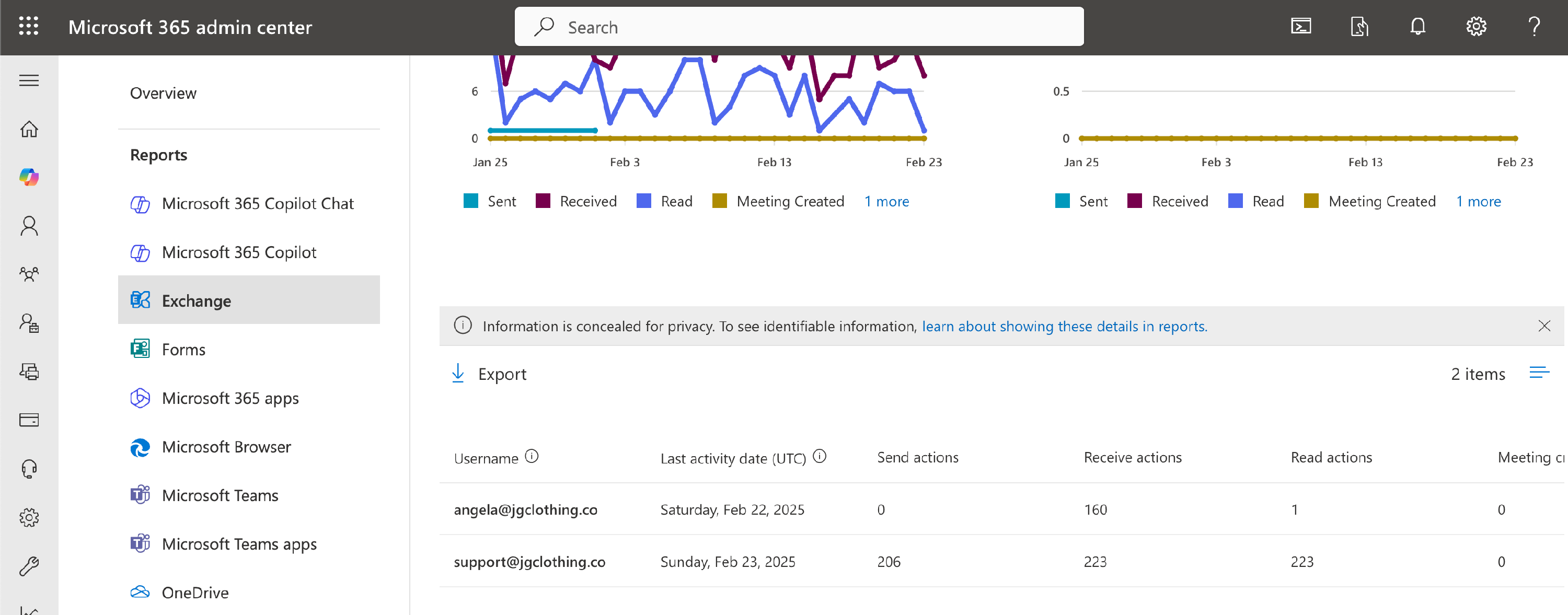Toggle Read series in right chart legend
Viewport: 1568px width, 615px height.
[1256, 201]
